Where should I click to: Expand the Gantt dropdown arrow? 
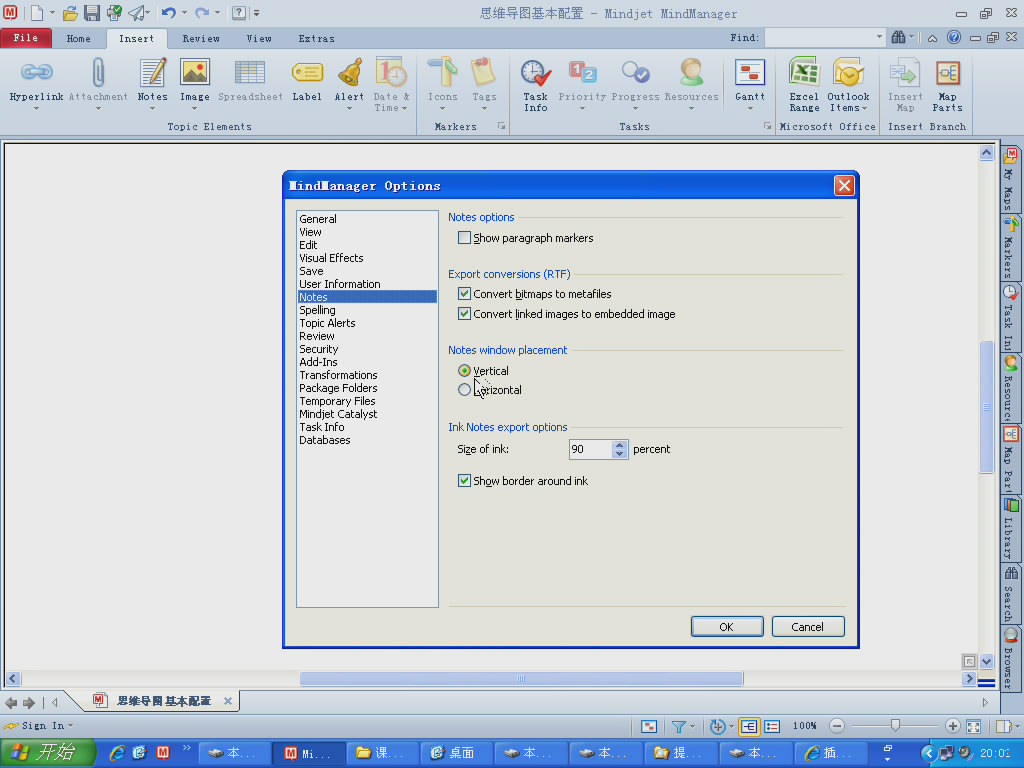point(750,108)
